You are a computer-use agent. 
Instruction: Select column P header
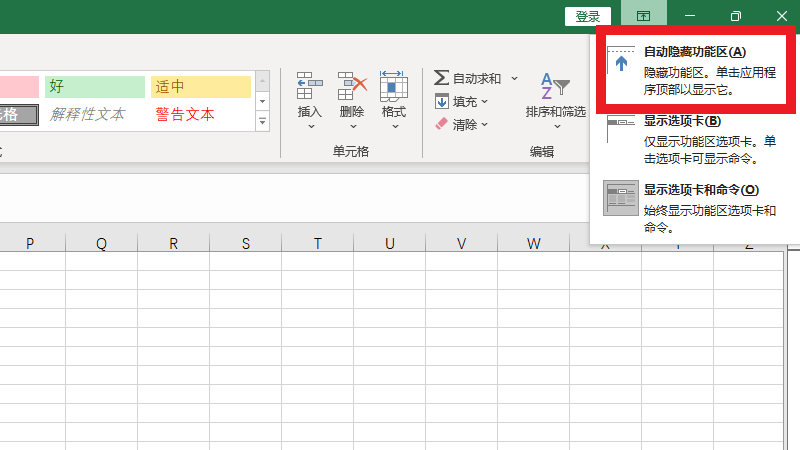32,243
